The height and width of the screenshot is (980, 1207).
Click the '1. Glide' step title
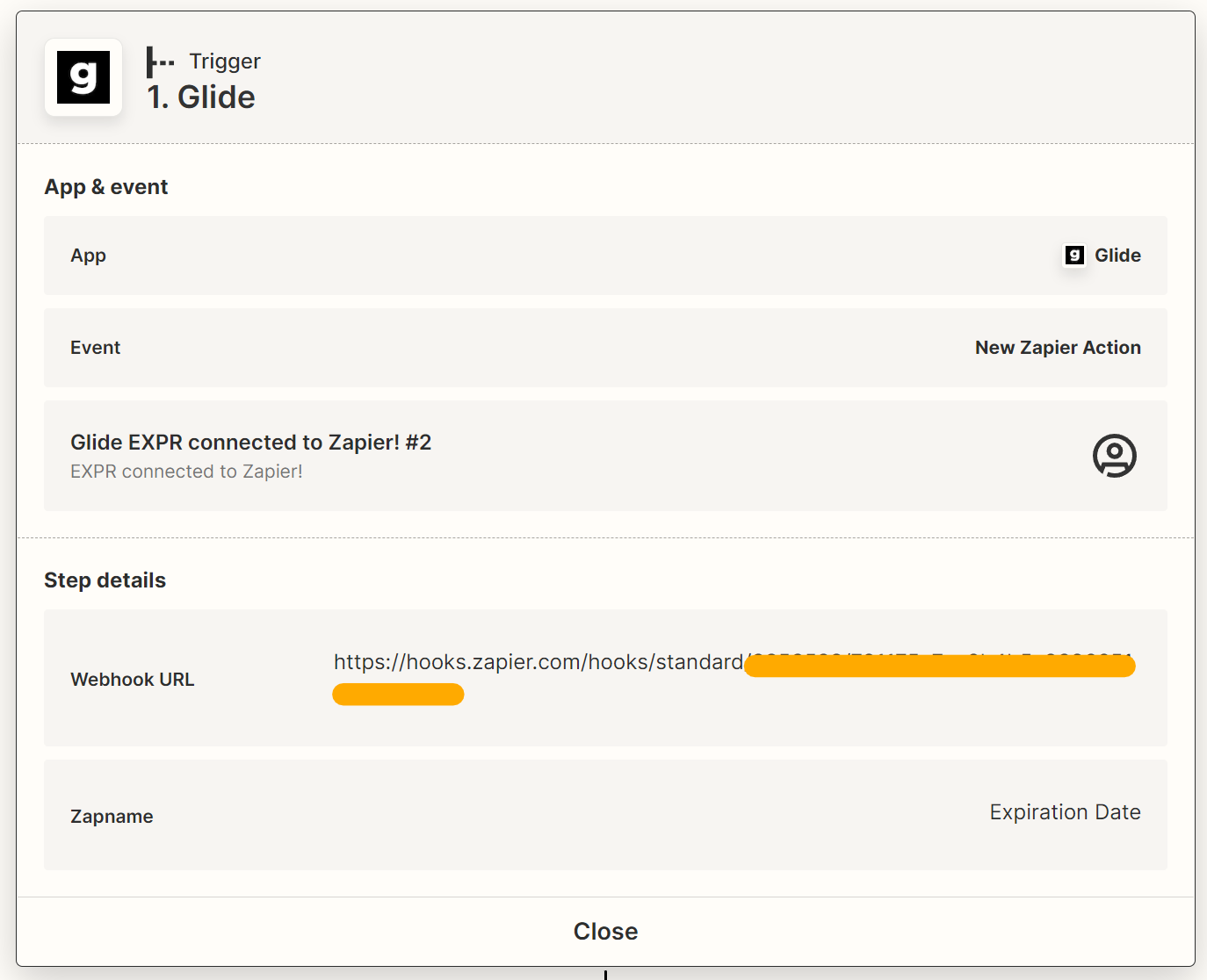pos(201,97)
